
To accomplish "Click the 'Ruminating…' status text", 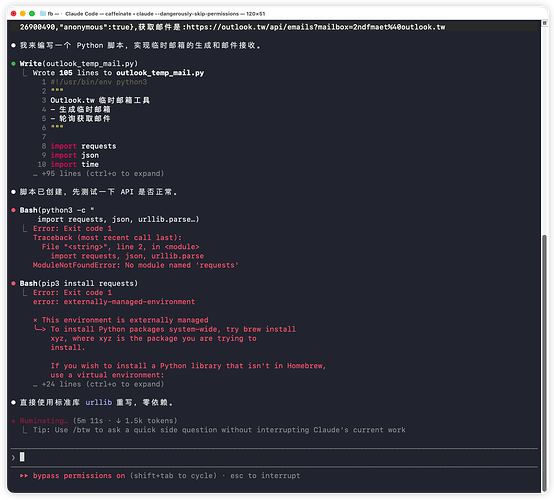I will 44,420.
